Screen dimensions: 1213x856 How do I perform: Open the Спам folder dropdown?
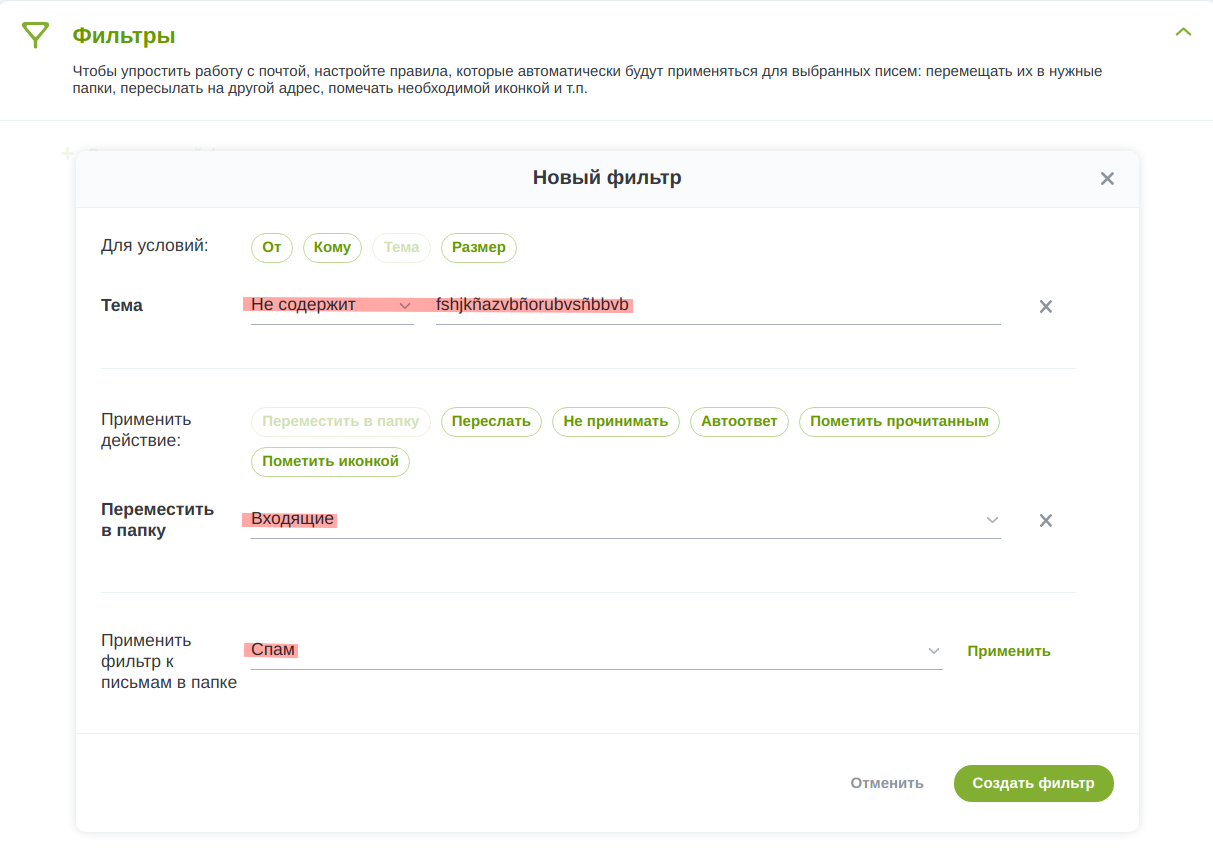596,651
